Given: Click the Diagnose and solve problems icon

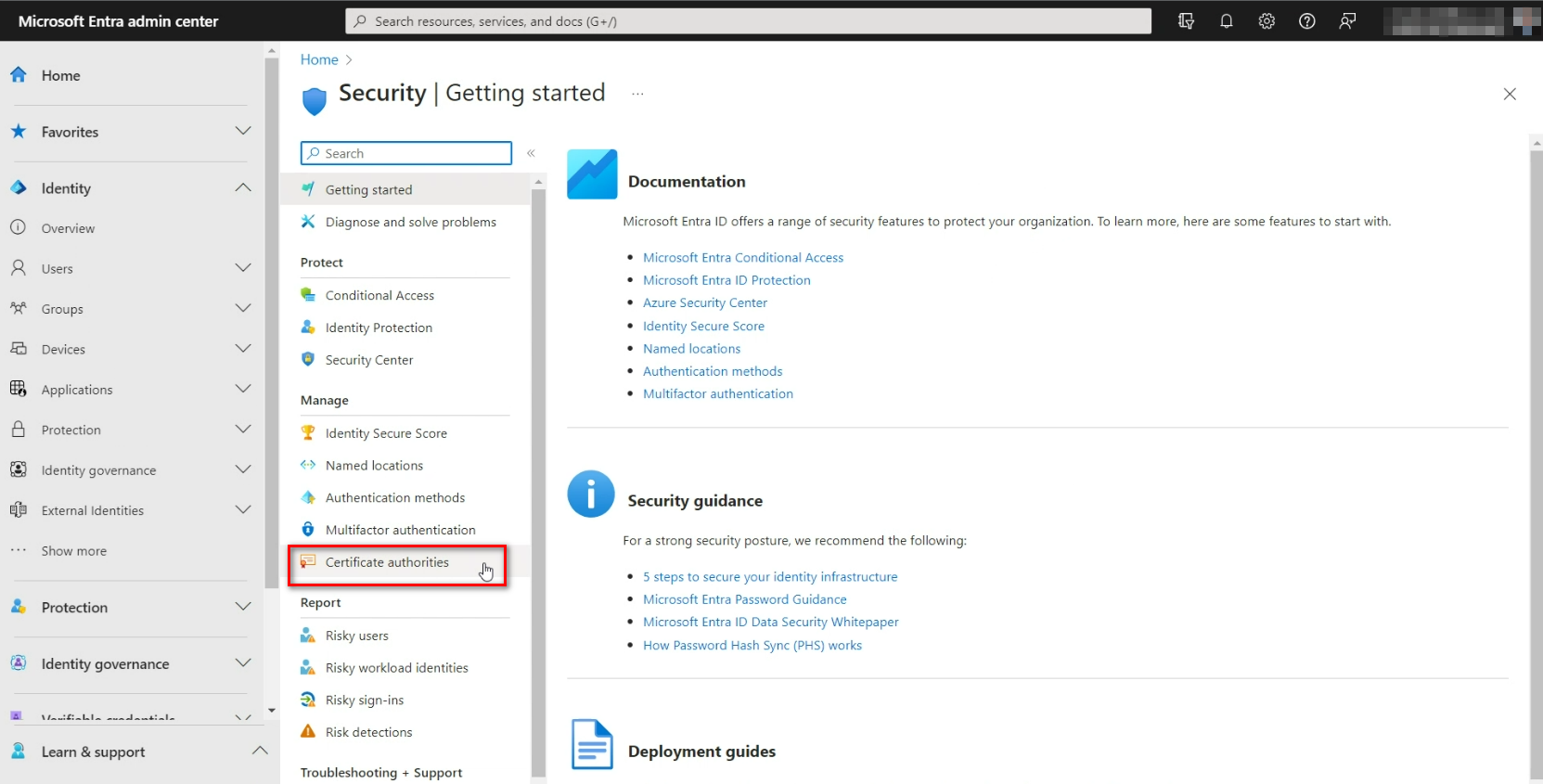Looking at the screenshot, I should click(x=308, y=222).
